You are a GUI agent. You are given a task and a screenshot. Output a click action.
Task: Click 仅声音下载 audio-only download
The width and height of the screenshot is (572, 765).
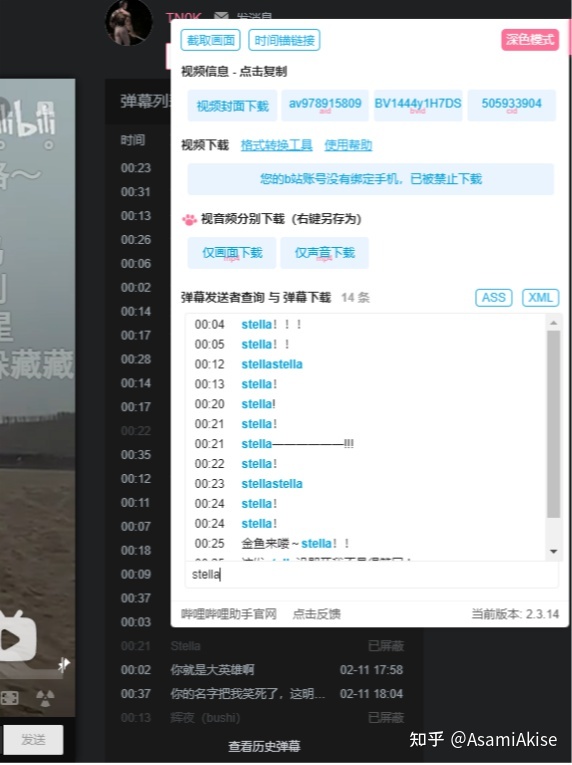click(325, 253)
